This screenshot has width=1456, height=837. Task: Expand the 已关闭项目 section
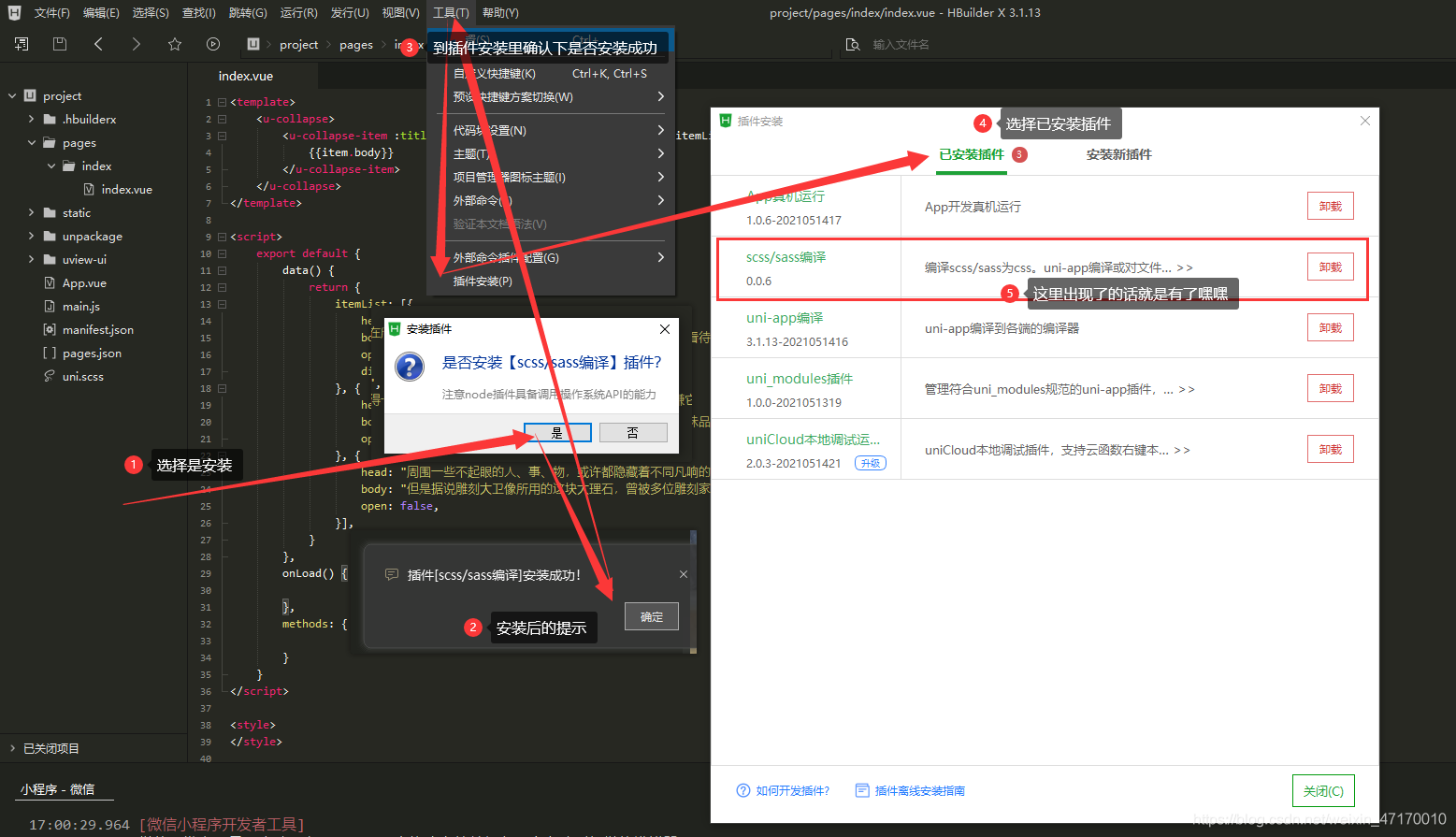tap(12, 748)
